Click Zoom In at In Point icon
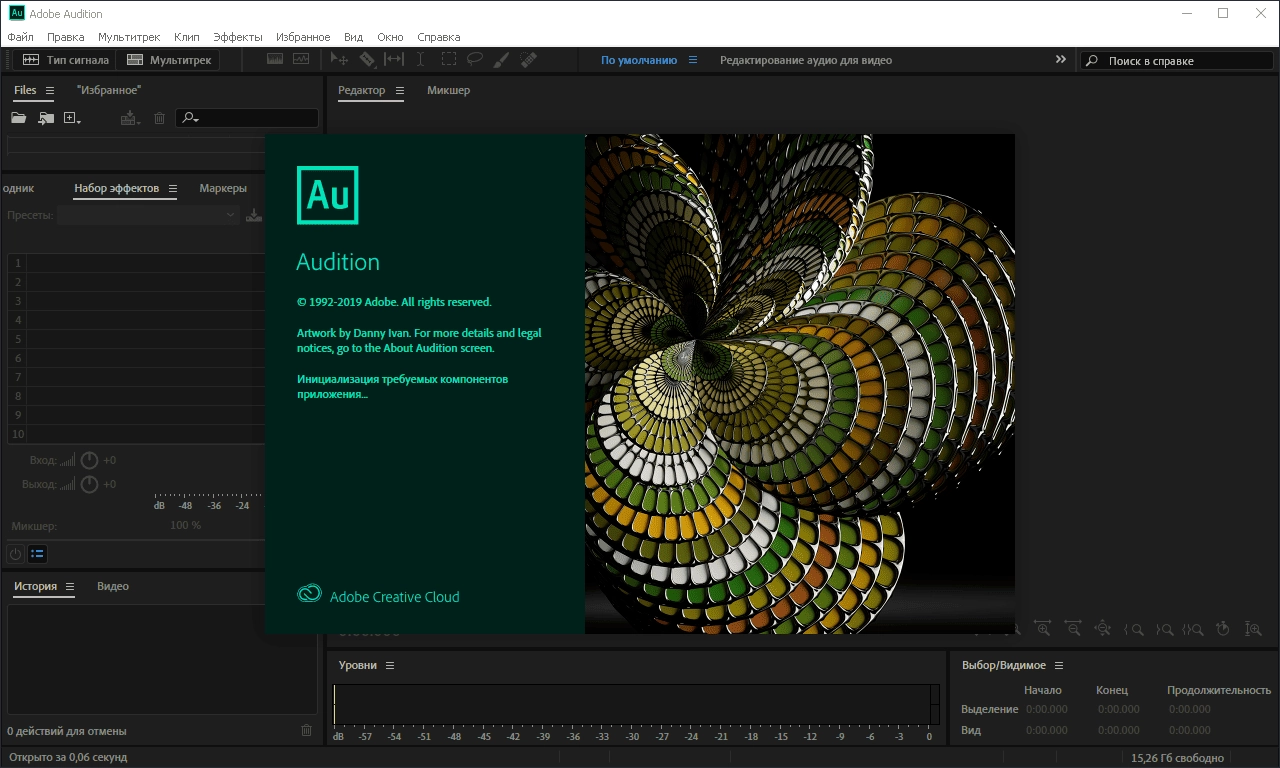The height and width of the screenshot is (768, 1280). [1133, 629]
